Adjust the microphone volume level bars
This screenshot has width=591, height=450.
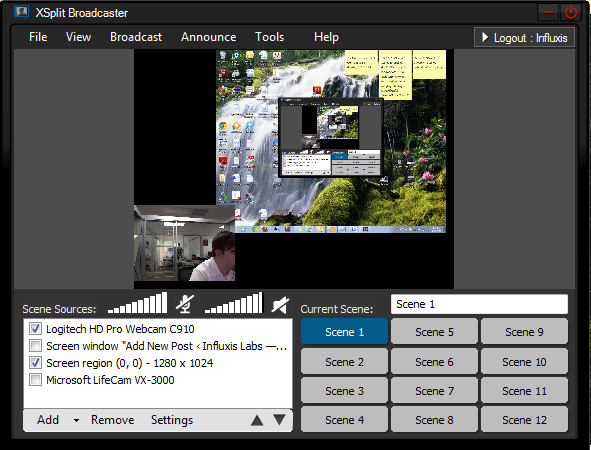click(x=137, y=303)
